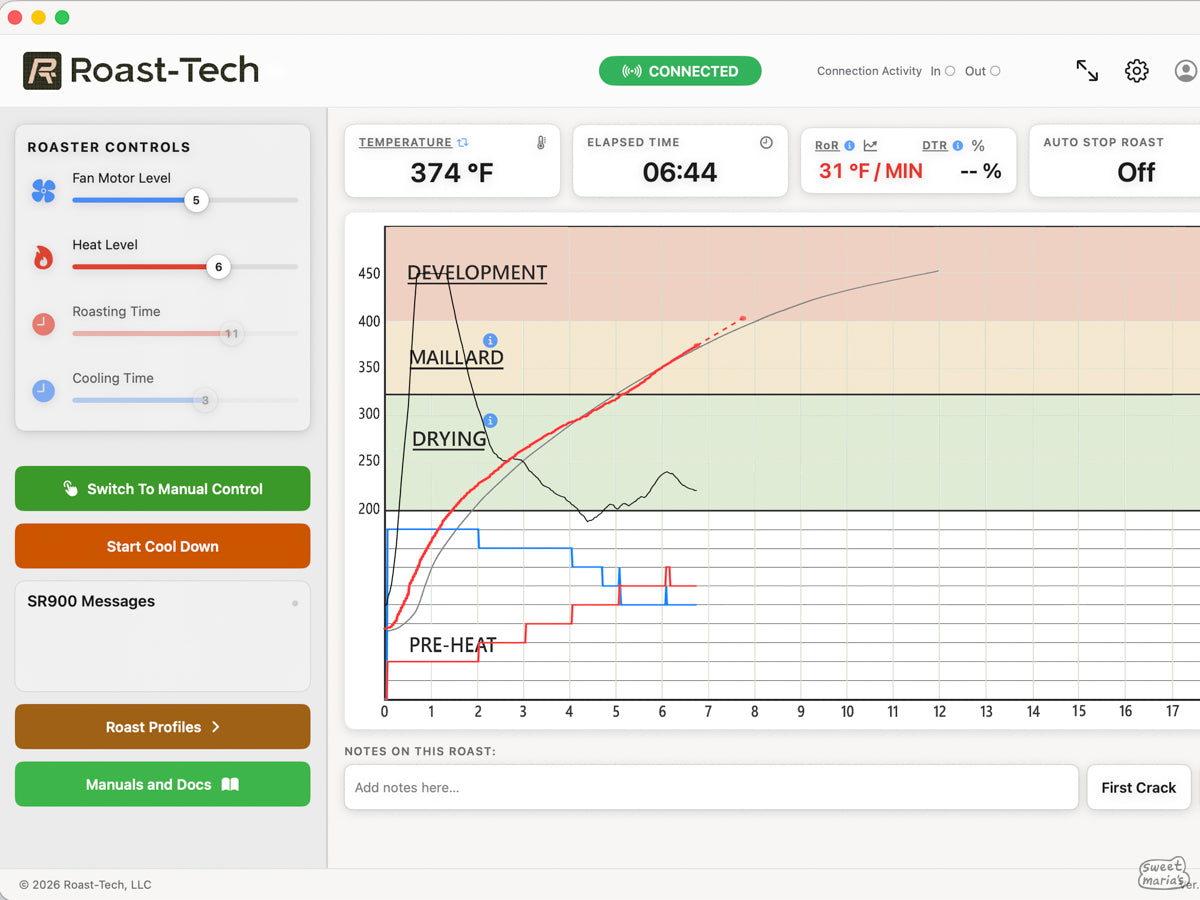
Task: Click the Drying phase info icon
Action: 490,421
